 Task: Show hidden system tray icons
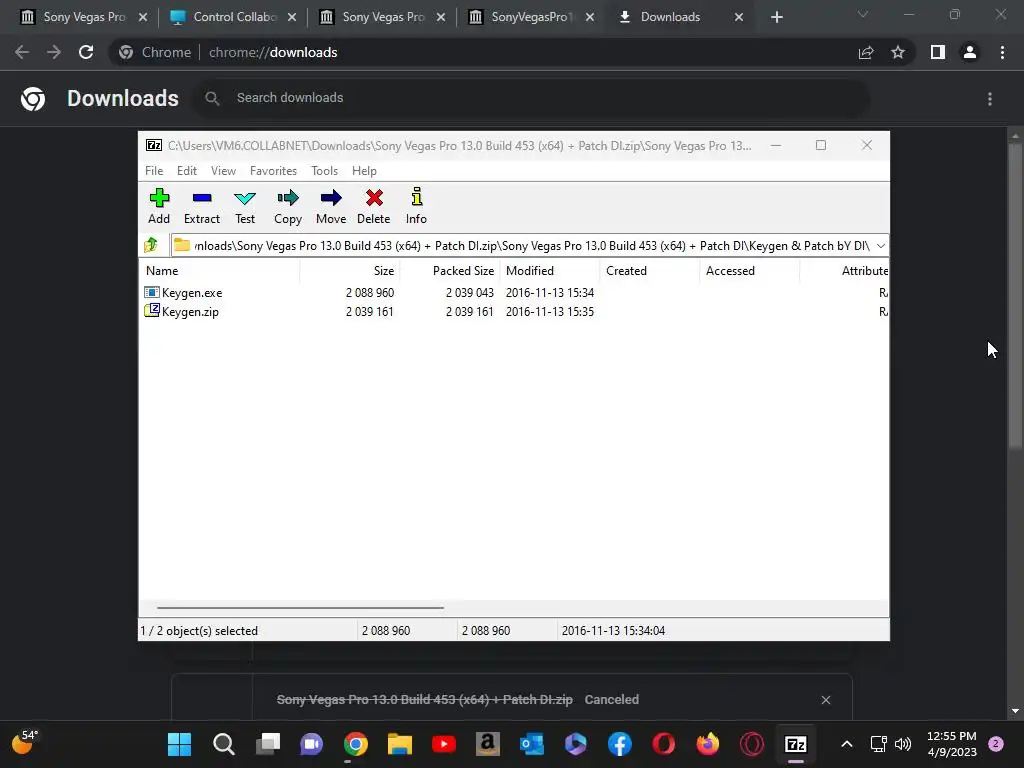846,744
